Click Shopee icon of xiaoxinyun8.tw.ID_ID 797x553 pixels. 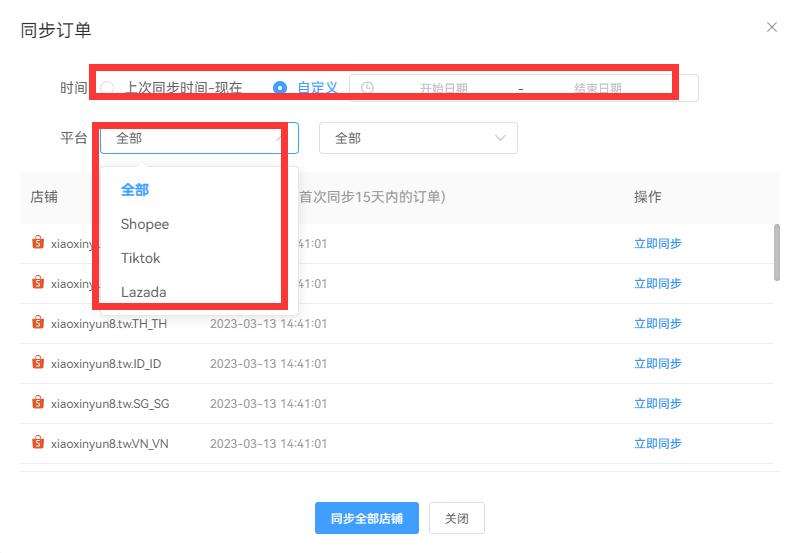point(38,362)
